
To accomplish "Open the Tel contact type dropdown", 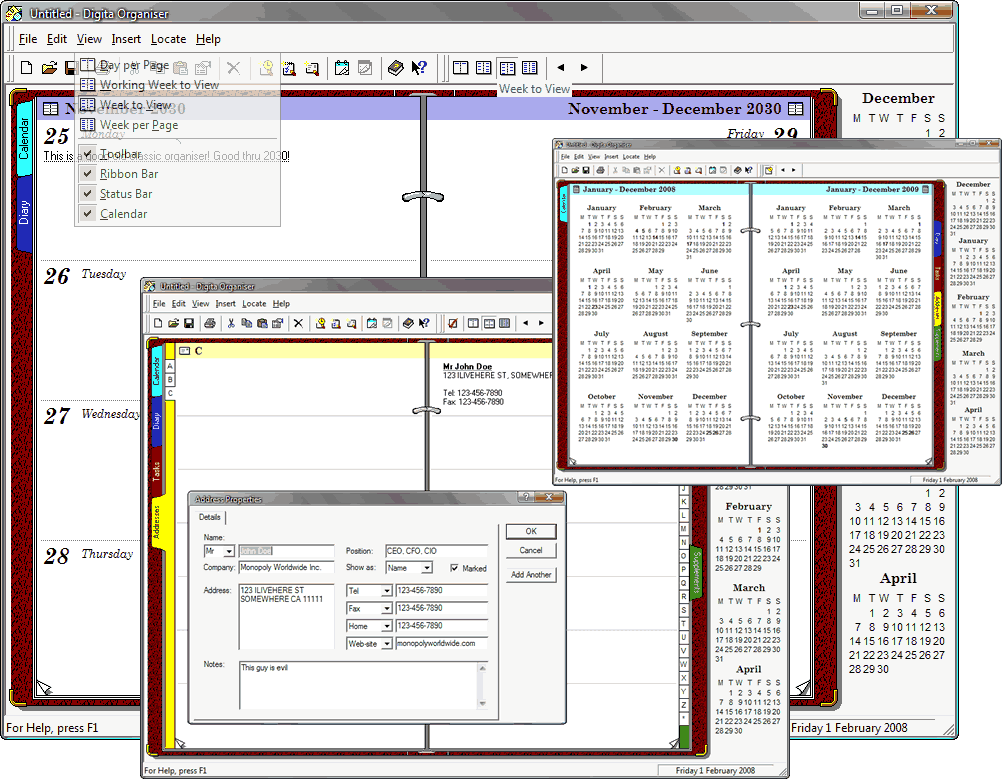I will [x=386, y=591].
